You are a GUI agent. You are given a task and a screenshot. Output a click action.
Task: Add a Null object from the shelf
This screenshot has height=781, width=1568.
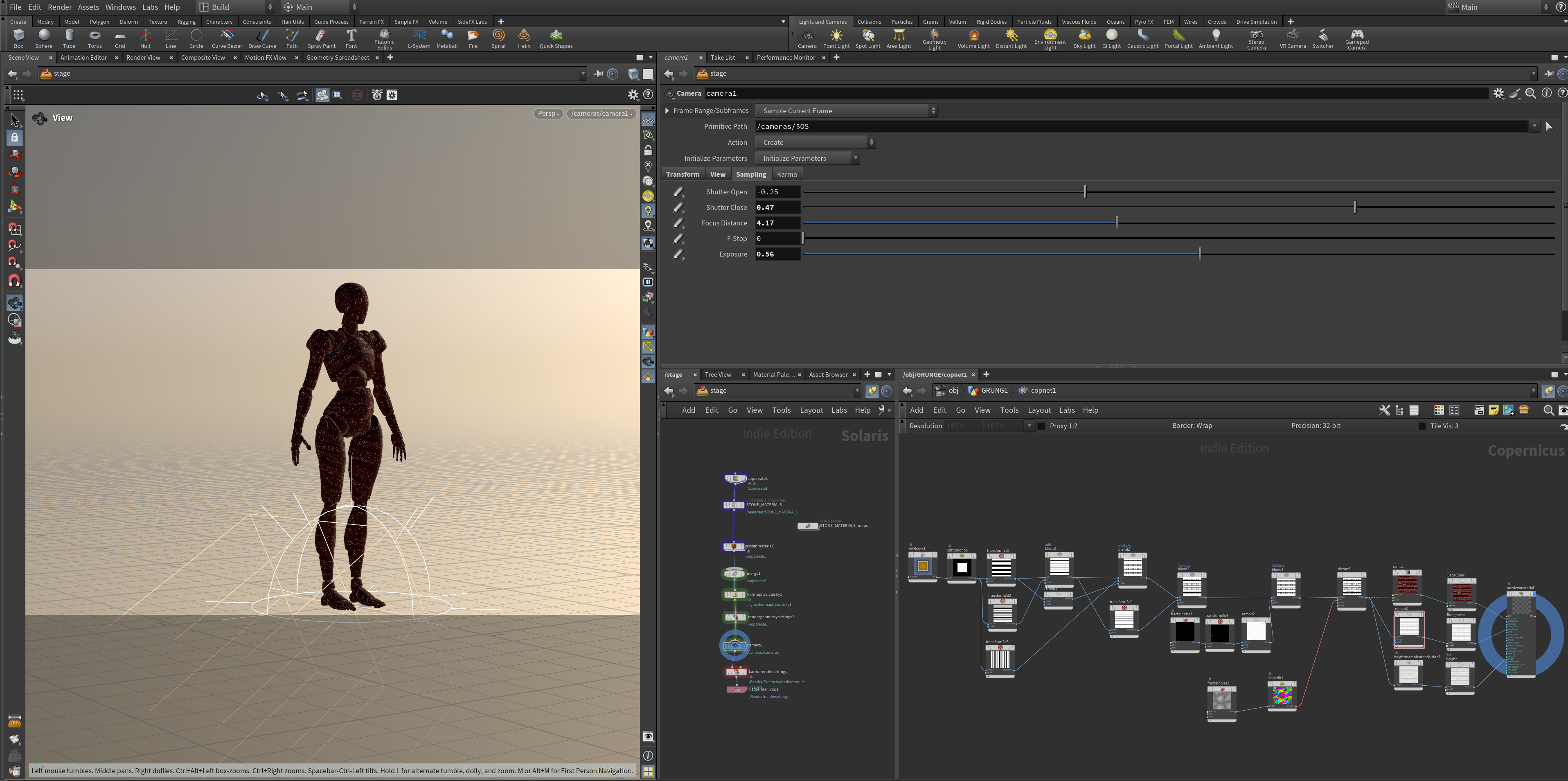click(145, 38)
